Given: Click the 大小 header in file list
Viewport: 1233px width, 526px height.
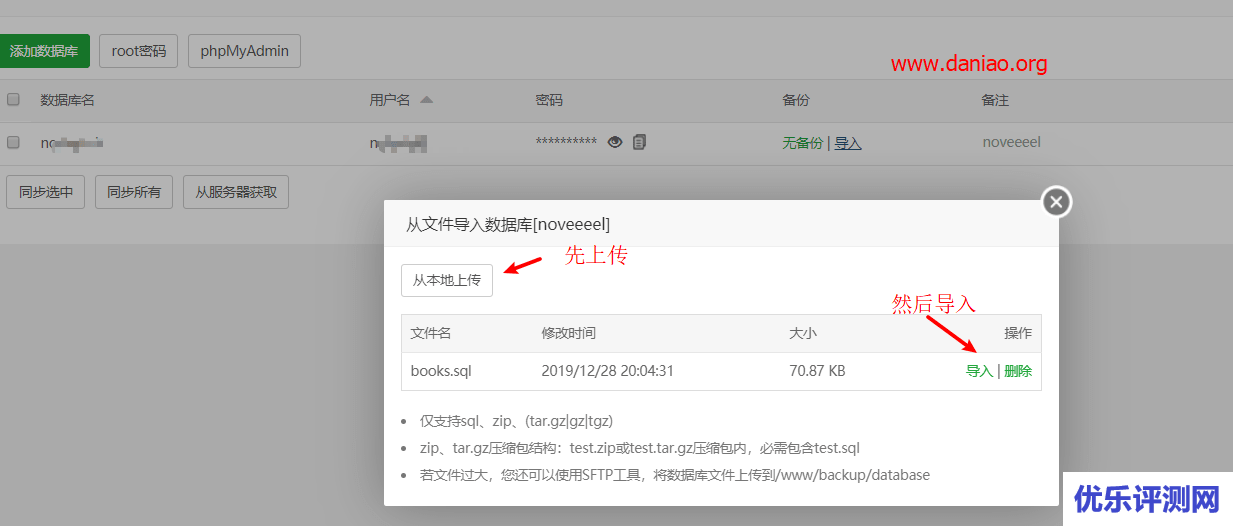Looking at the screenshot, I should (x=803, y=333).
